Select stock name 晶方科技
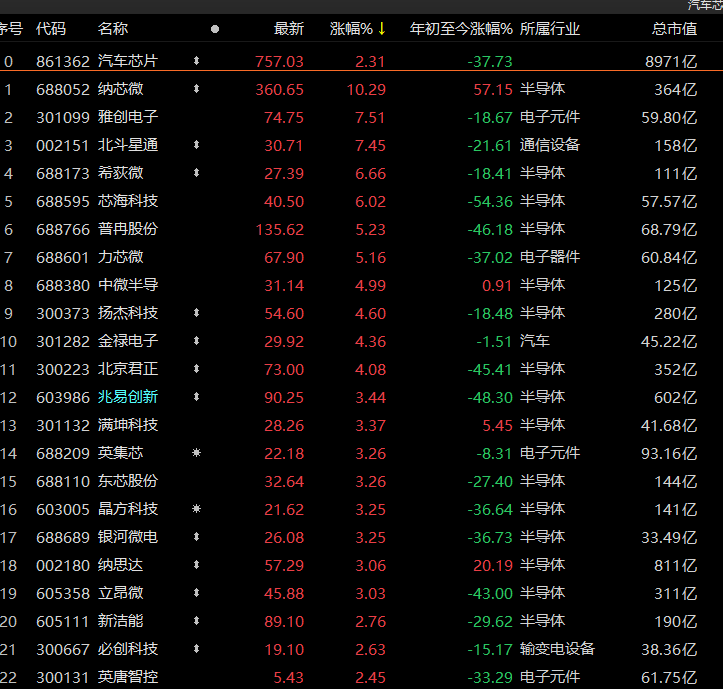This screenshot has width=723, height=689. point(128,509)
